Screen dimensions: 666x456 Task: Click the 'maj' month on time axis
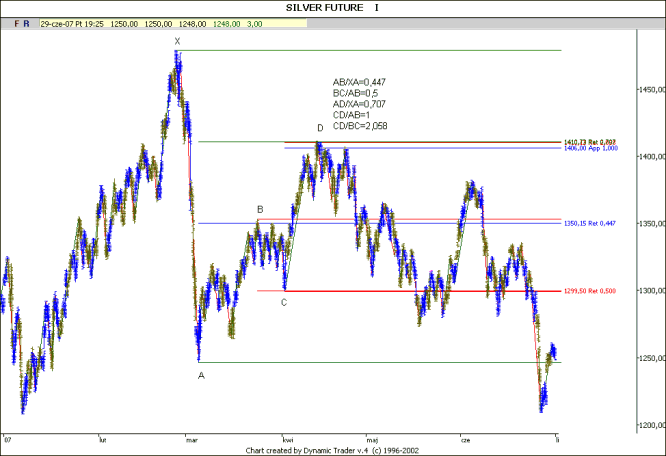(373, 439)
